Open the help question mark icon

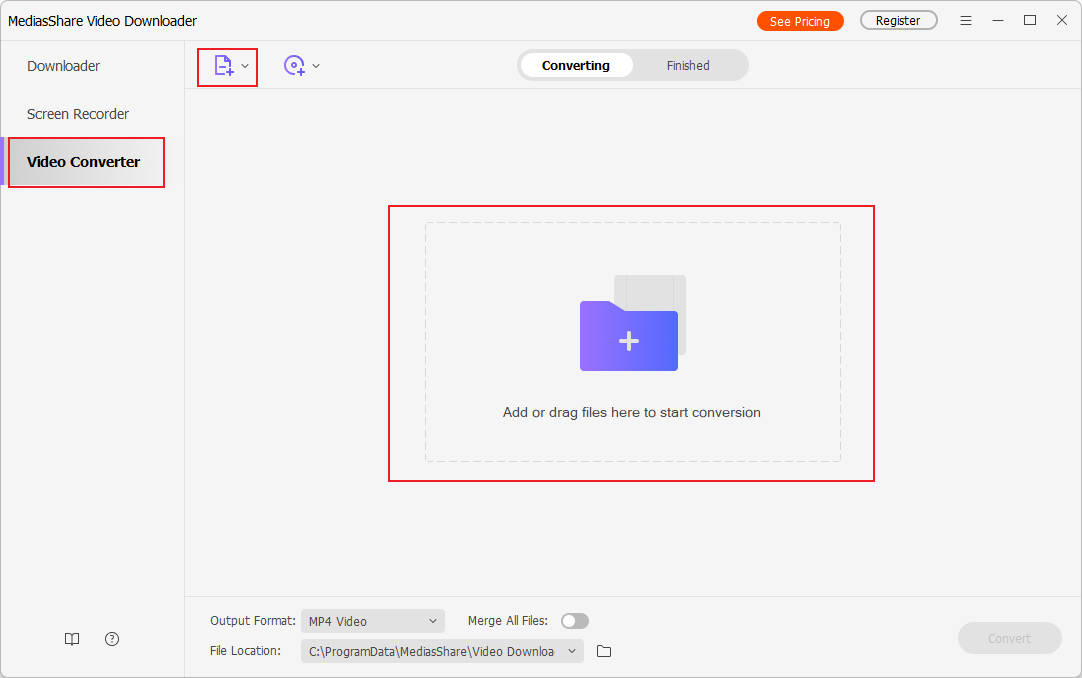coord(112,639)
